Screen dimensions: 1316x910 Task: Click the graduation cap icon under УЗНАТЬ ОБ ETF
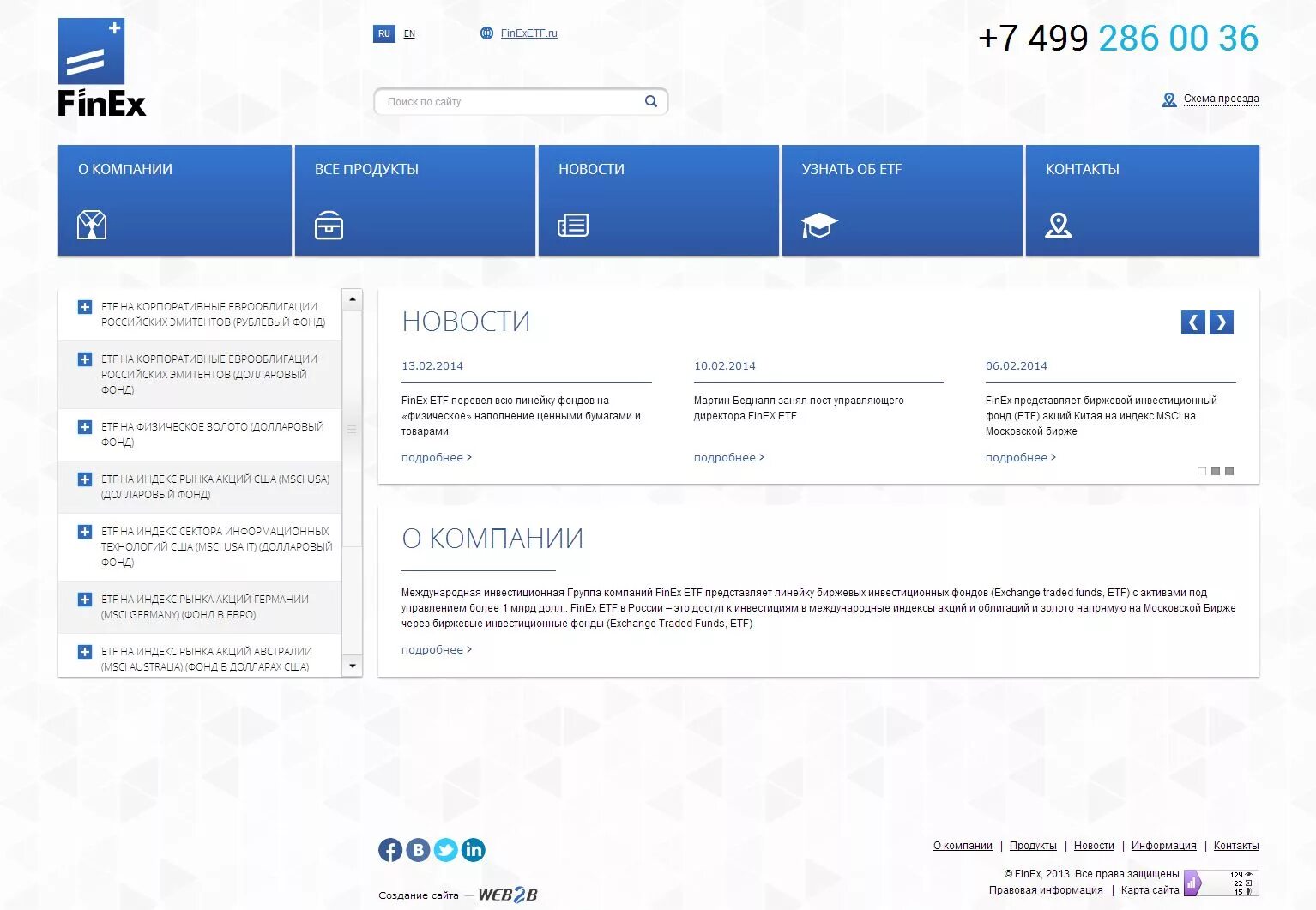[817, 226]
